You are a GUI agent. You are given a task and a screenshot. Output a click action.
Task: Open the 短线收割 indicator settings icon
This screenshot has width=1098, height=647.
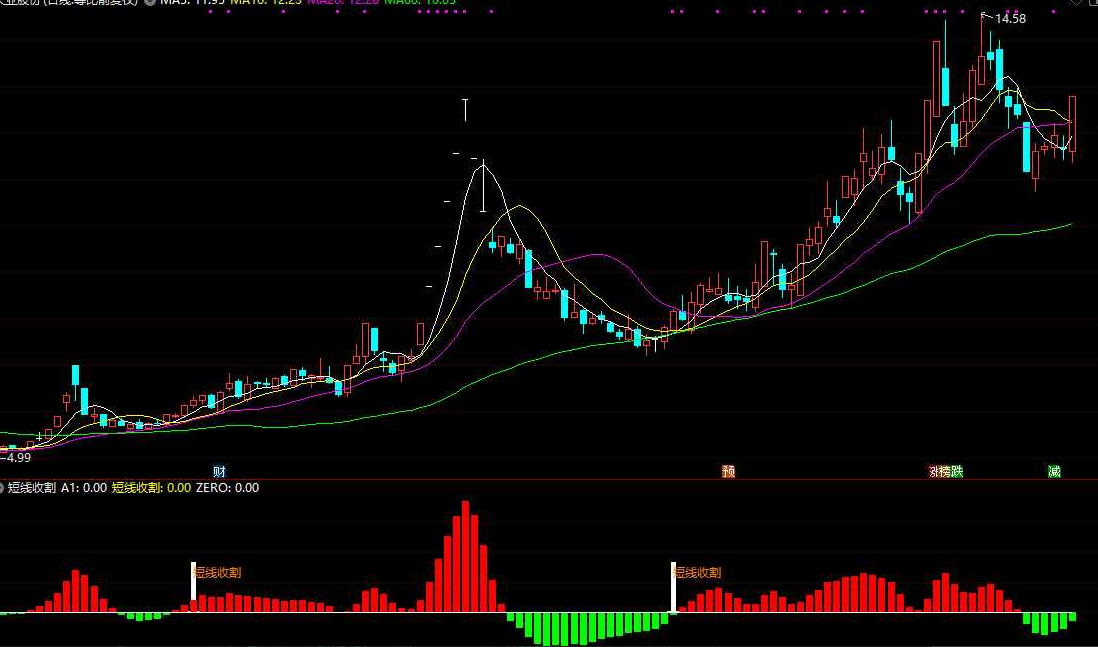pyautogui.click(x=1, y=487)
